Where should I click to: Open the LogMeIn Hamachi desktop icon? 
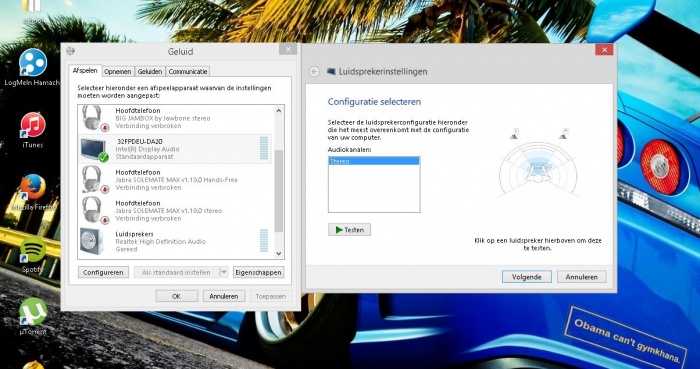pos(33,67)
